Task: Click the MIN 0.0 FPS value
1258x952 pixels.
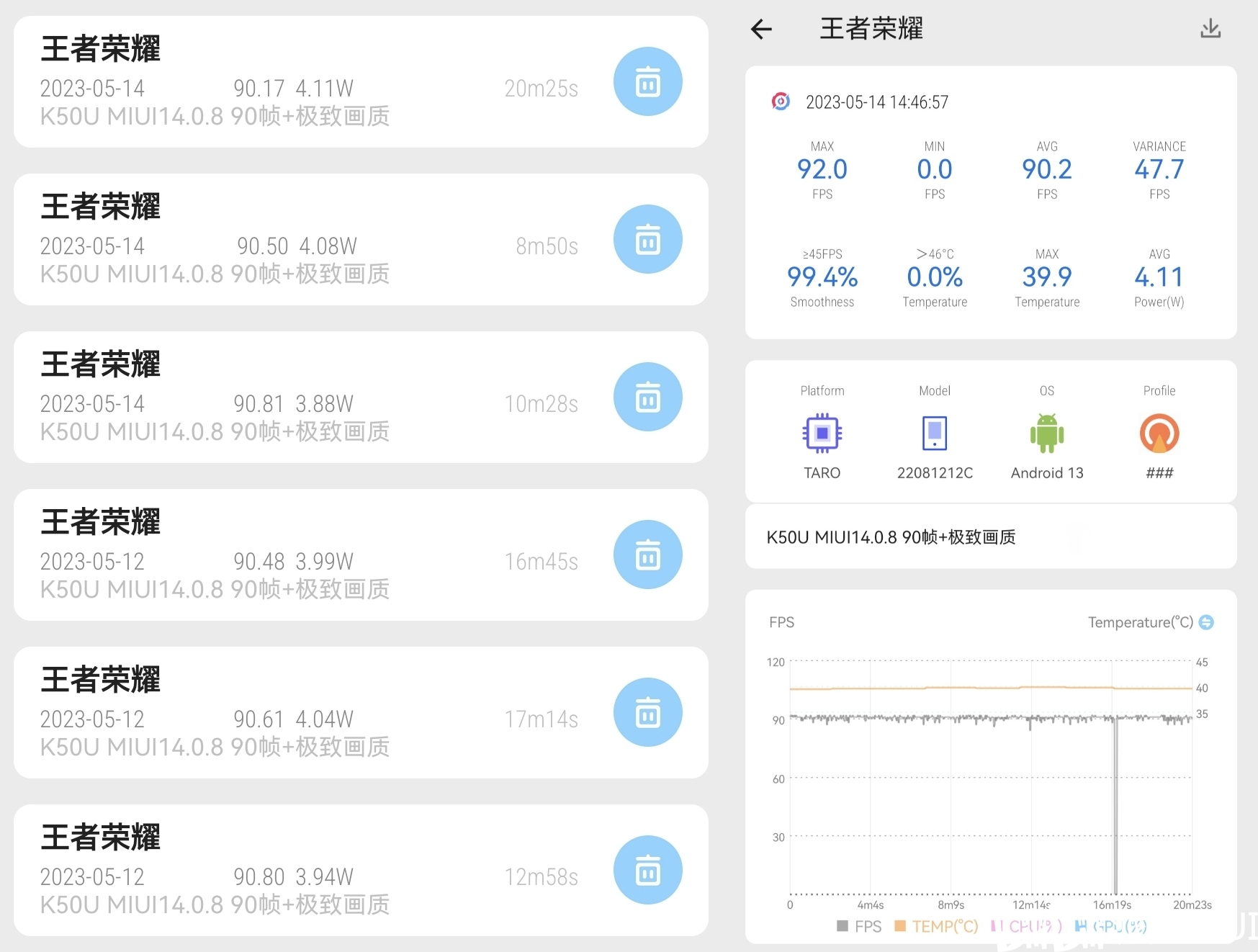Action: [x=935, y=169]
